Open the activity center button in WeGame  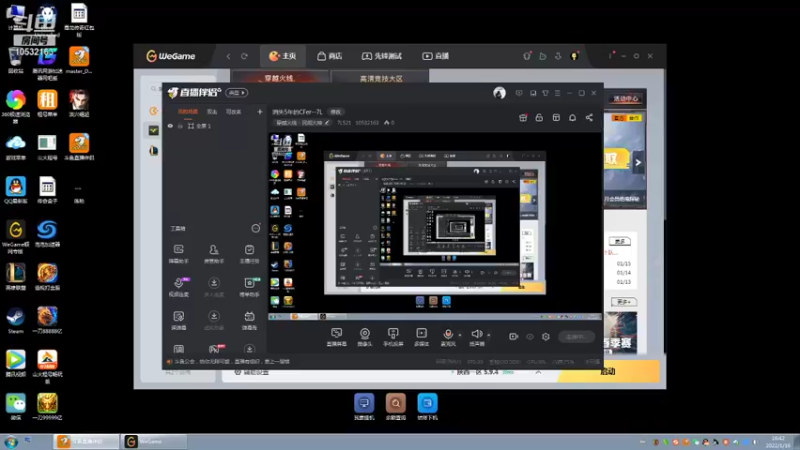pyautogui.click(x=626, y=98)
